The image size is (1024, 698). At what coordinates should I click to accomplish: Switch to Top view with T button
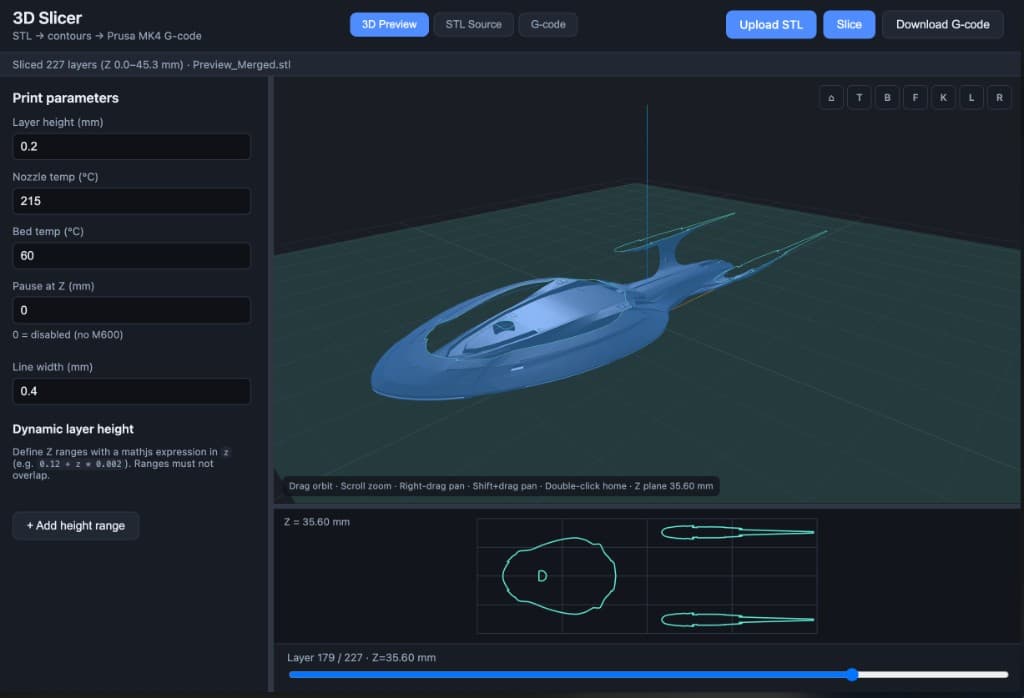pyautogui.click(x=859, y=97)
